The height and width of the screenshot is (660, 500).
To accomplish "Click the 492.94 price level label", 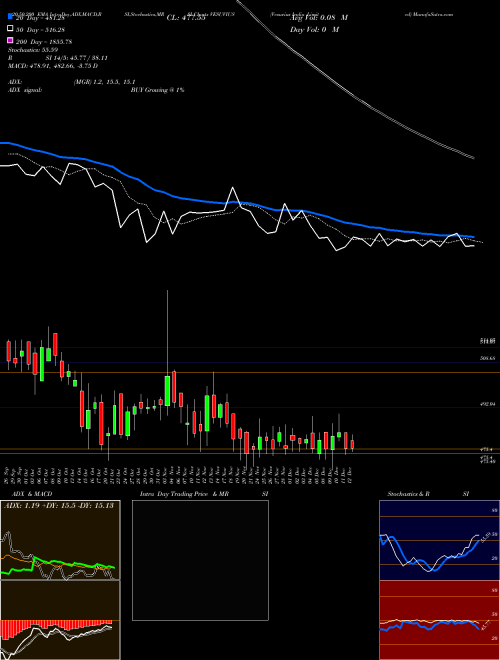I will click(489, 404).
